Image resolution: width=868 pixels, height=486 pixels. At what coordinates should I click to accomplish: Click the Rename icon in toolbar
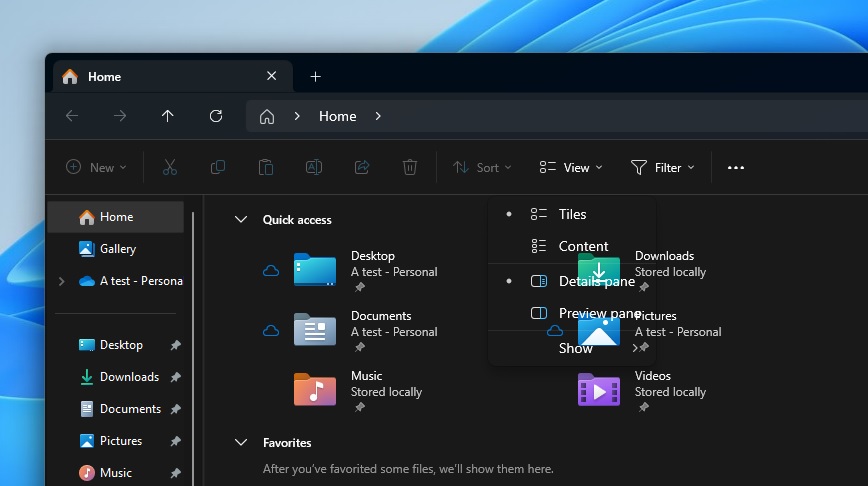coord(314,167)
